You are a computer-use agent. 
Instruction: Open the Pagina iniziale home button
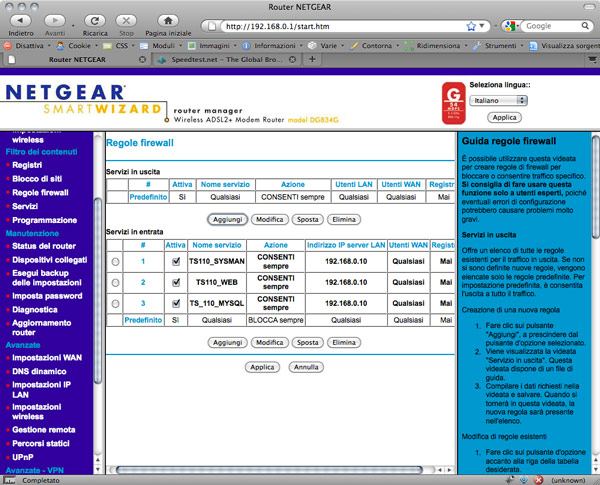coord(168,21)
